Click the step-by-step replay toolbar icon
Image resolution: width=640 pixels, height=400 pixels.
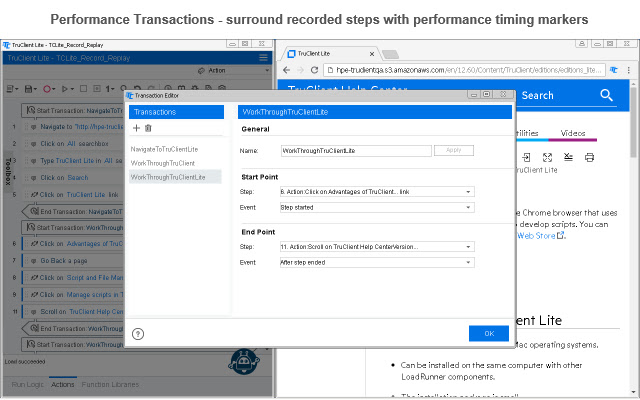(97, 88)
